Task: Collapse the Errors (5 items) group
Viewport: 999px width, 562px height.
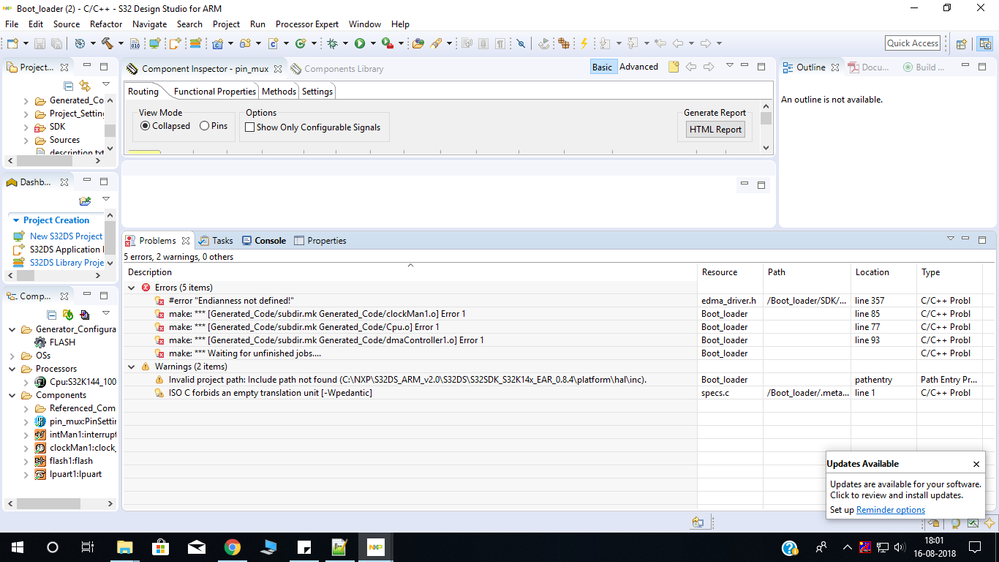Action: coord(131,288)
